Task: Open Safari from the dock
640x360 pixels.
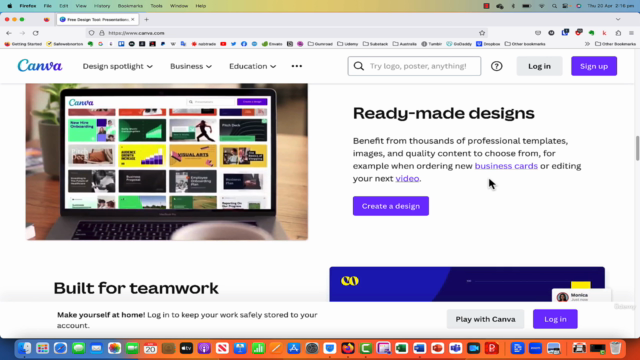Action: click(x=60, y=348)
